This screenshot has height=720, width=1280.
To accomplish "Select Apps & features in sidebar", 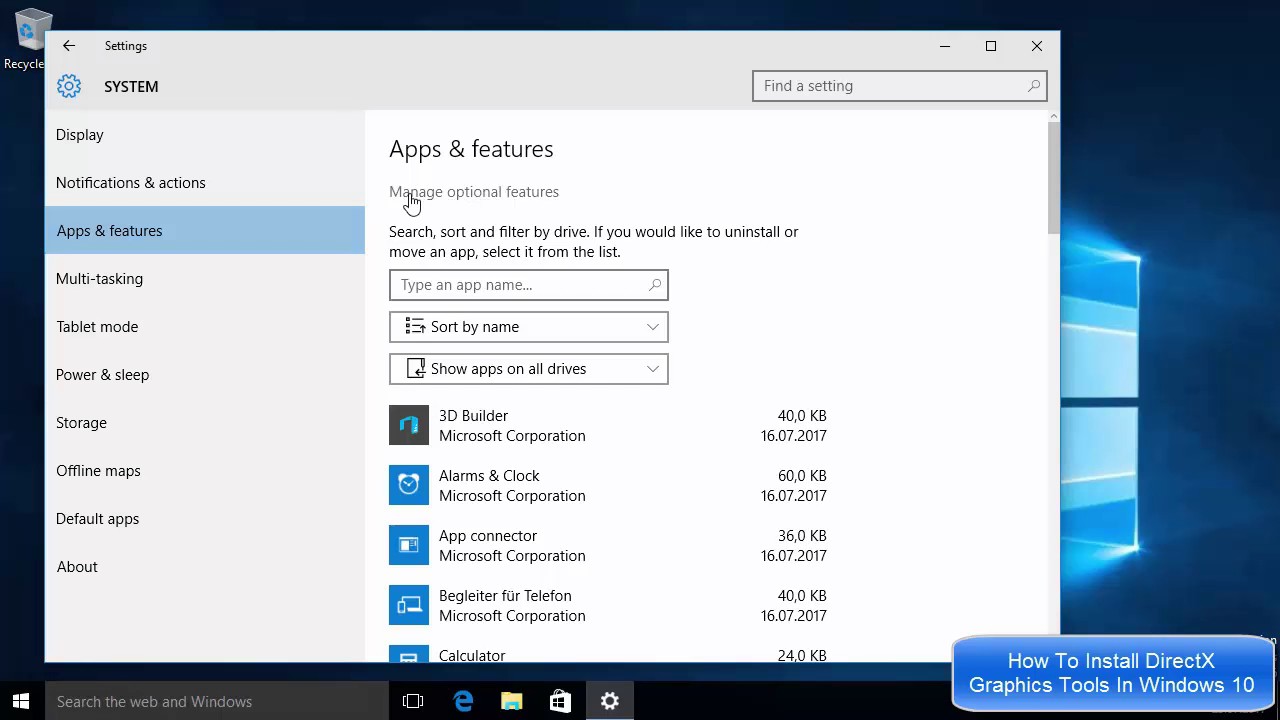I will click(x=205, y=231).
